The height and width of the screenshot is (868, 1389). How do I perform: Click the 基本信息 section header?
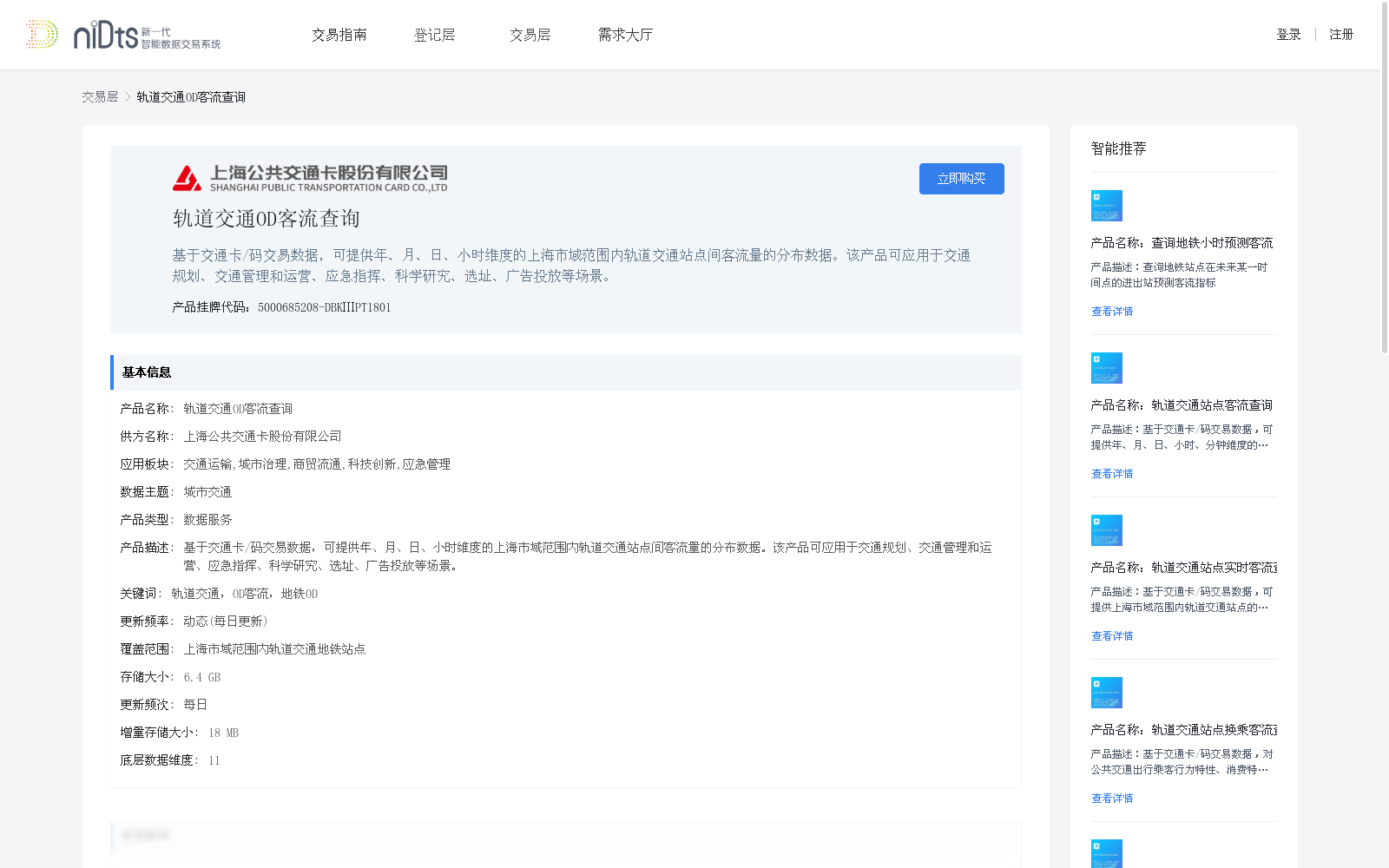pyautogui.click(x=566, y=372)
